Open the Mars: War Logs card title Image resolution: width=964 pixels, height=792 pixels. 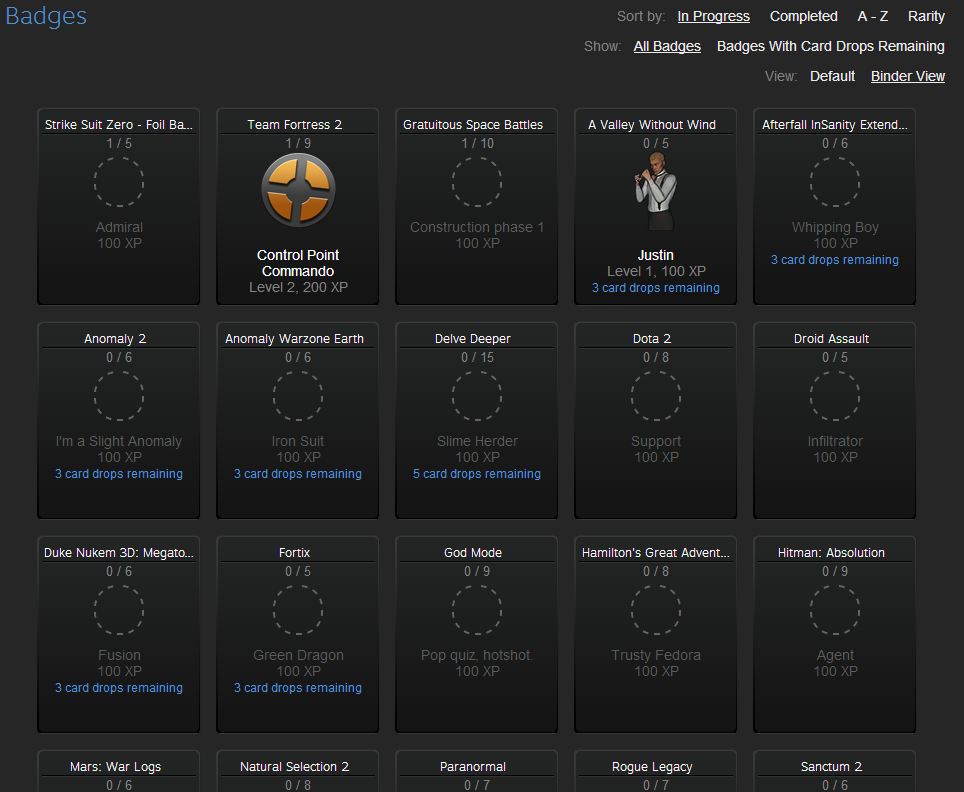coord(115,767)
